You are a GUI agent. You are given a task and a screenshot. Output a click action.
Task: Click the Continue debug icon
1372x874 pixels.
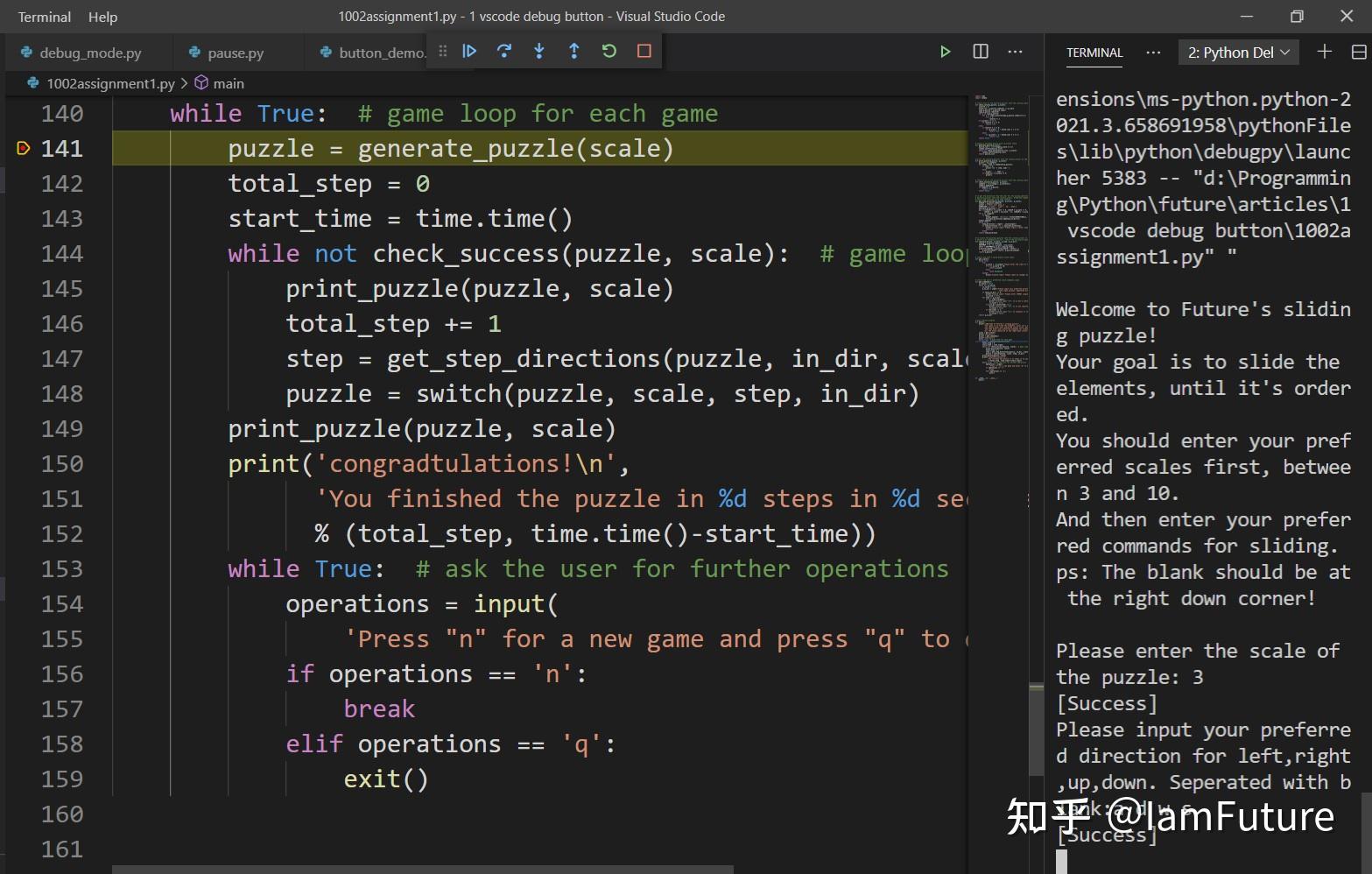point(469,51)
